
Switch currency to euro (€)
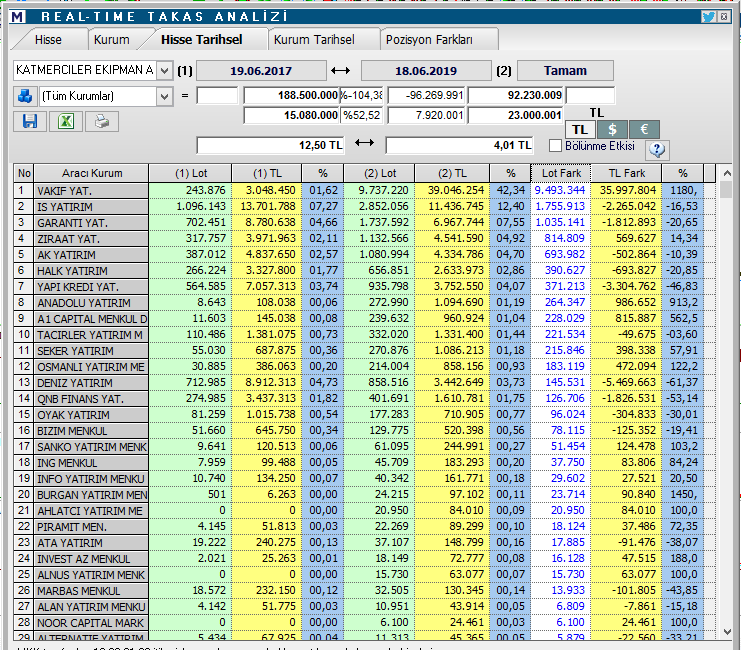click(x=644, y=130)
